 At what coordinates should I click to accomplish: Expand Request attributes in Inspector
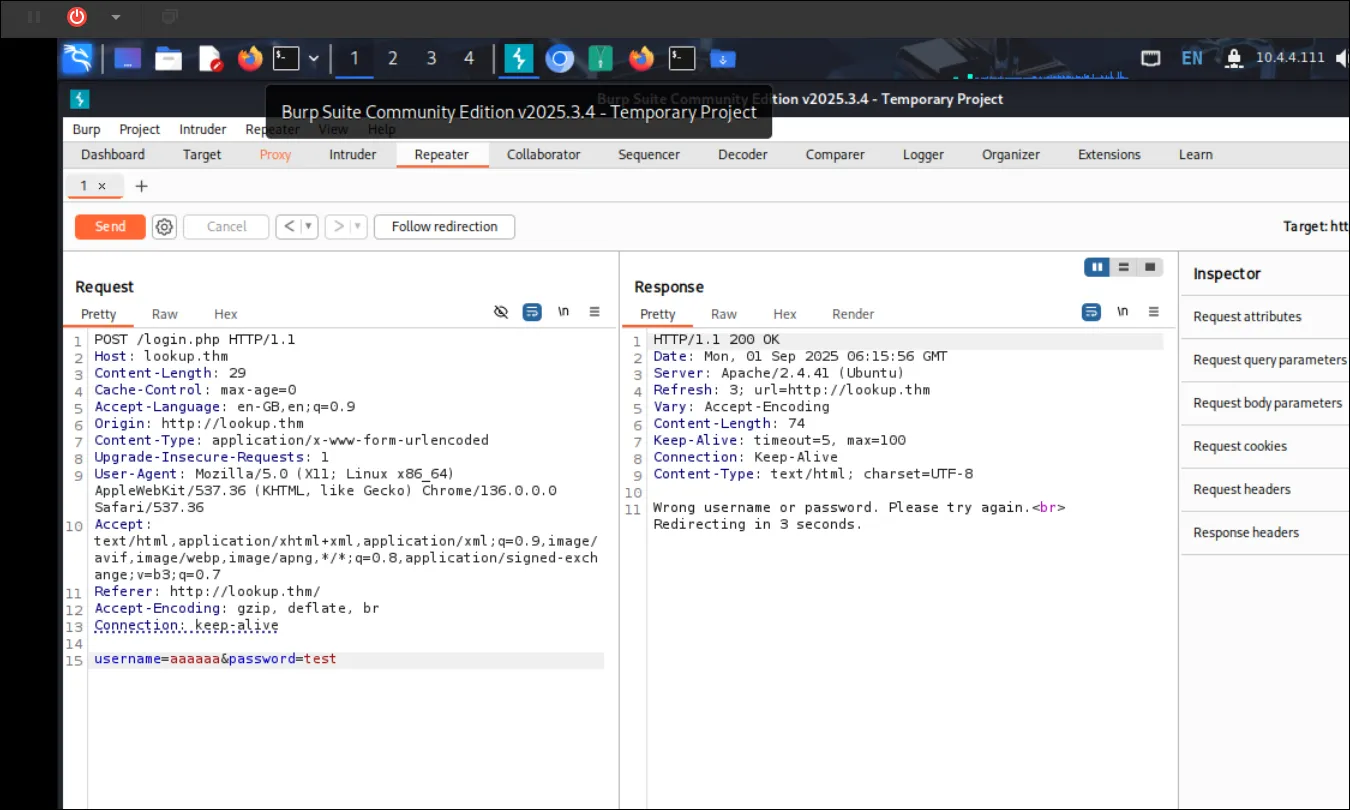(1265, 317)
